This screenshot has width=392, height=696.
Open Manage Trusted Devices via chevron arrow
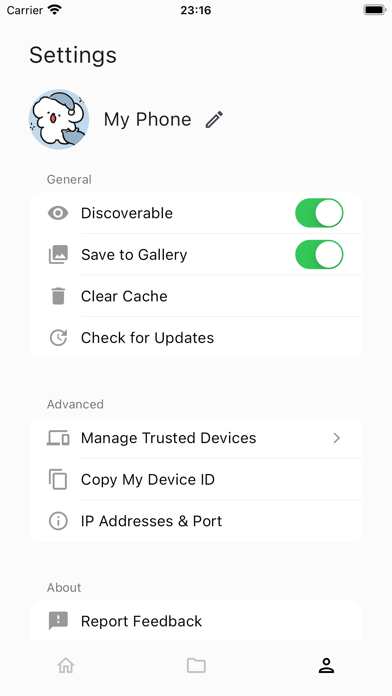click(x=337, y=438)
